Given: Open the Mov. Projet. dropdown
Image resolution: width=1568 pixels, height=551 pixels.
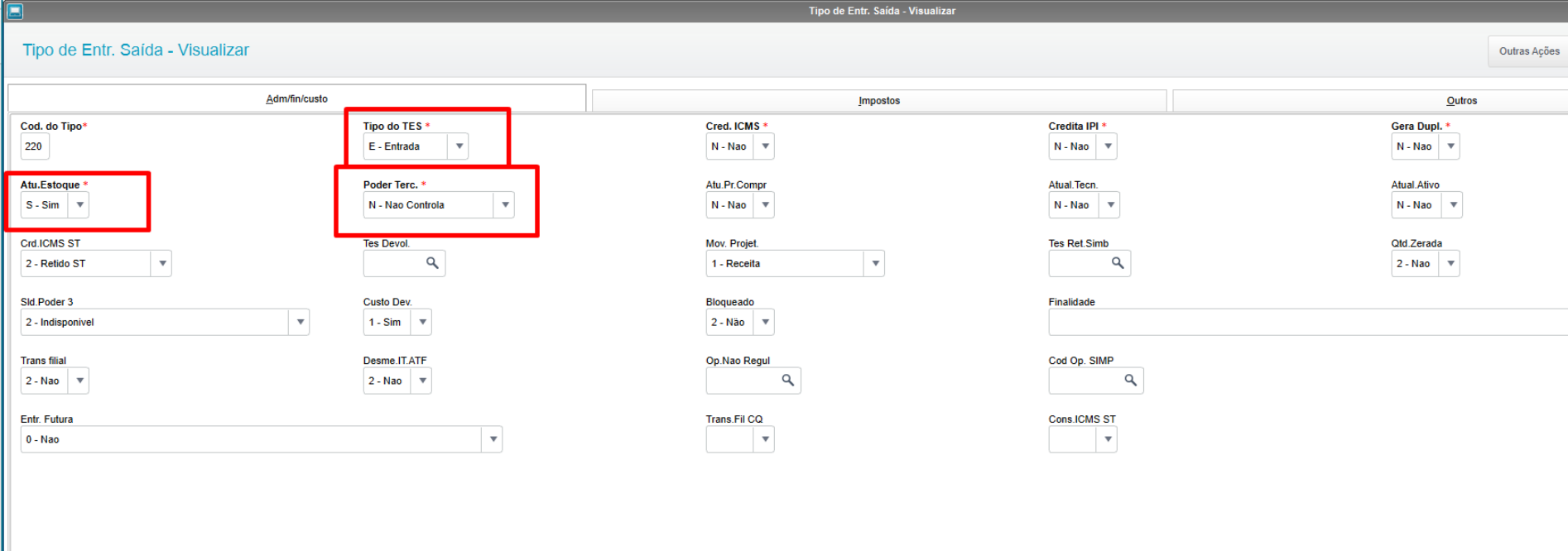Looking at the screenshot, I should click(875, 264).
